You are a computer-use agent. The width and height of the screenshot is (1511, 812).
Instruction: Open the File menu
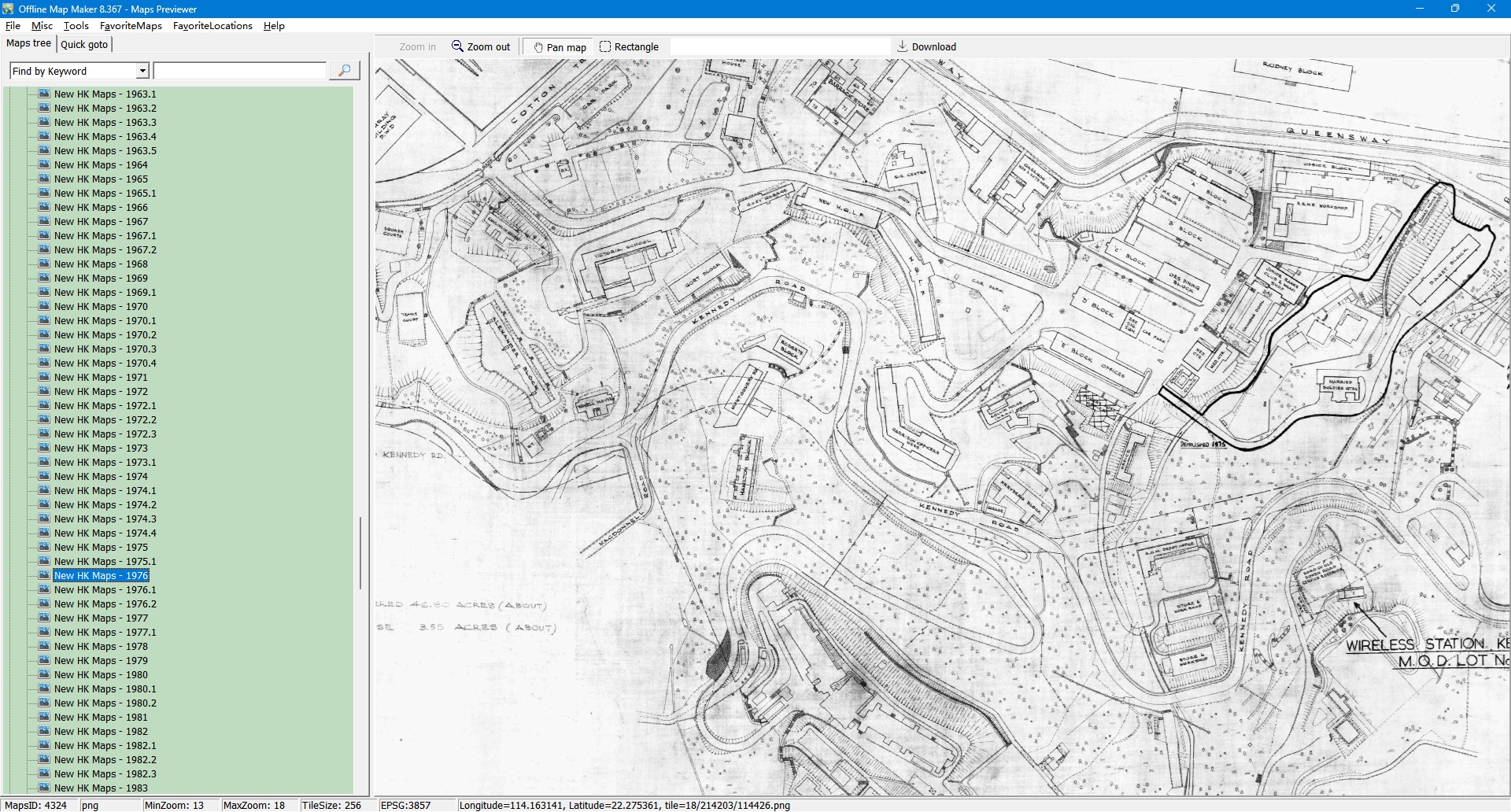pos(13,26)
